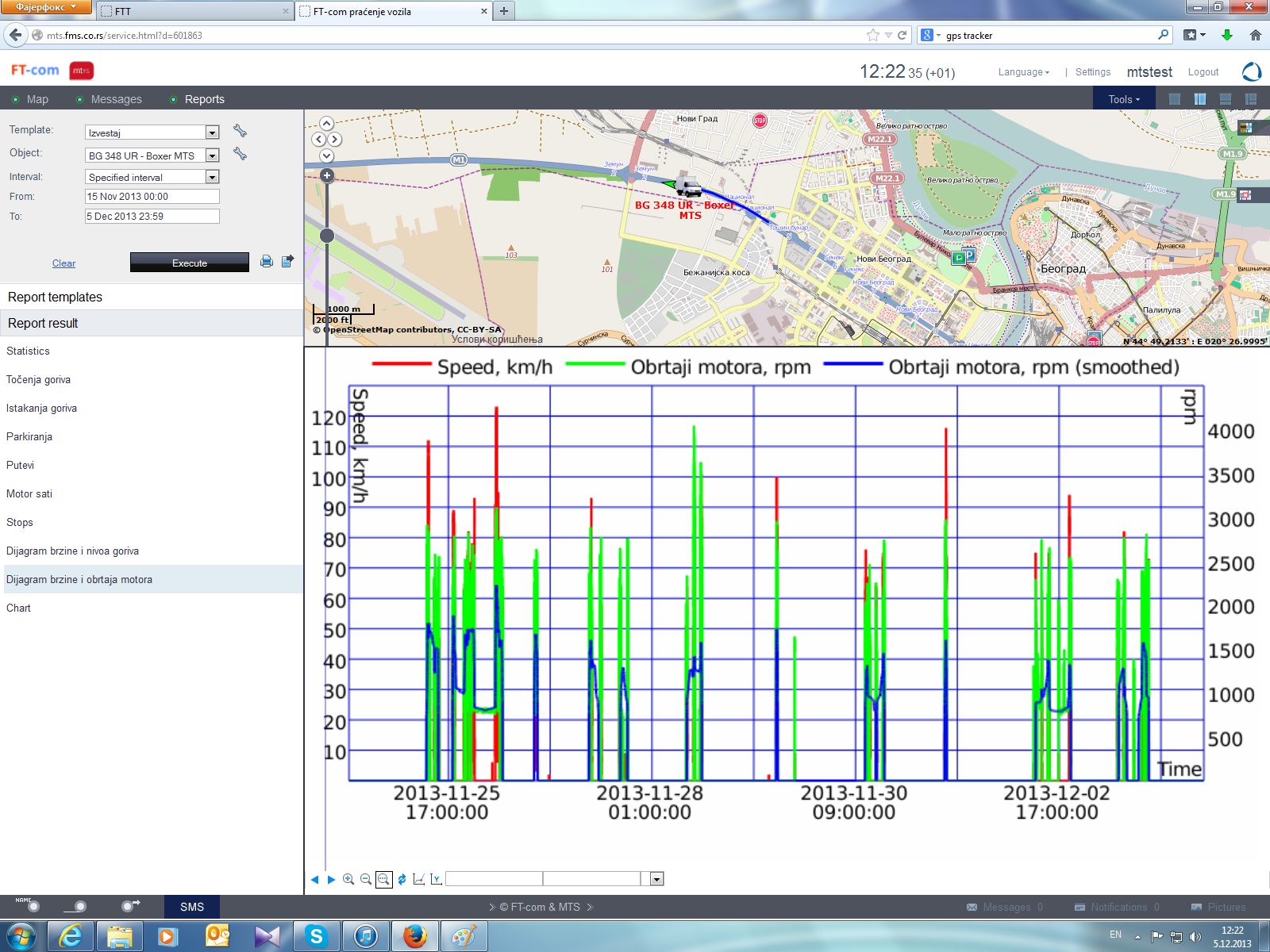The height and width of the screenshot is (952, 1270).
Task: Click the Clear link
Action: point(63,263)
